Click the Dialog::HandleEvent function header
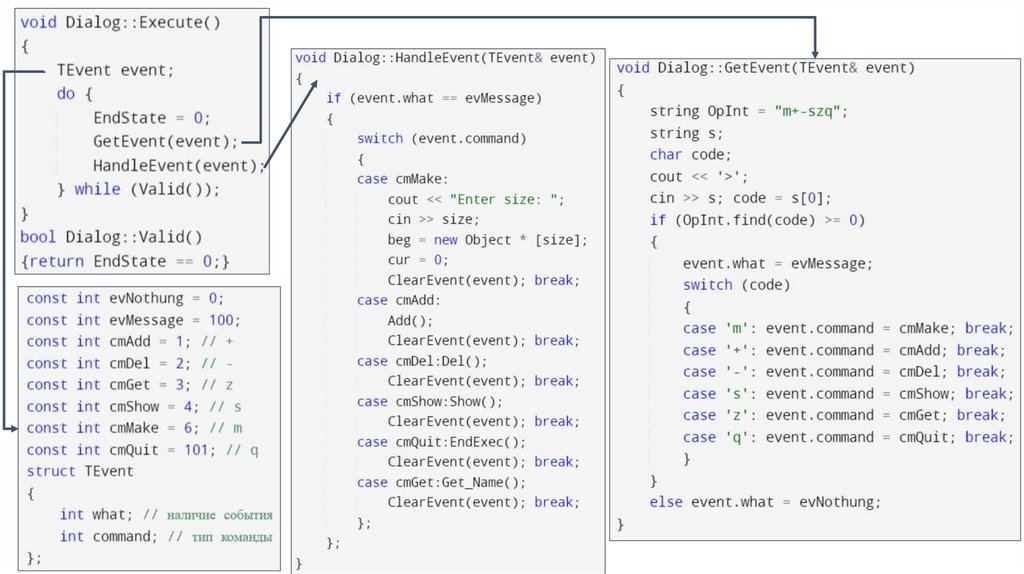Image resolution: width=1024 pixels, height=574 pixels. point(445,58)
